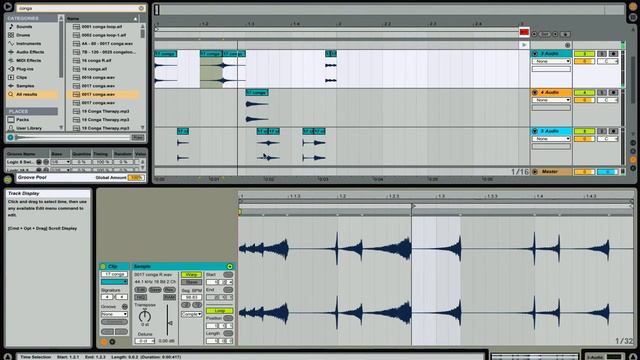640x360 pixels.
Task: Toggle the RAM mode switch
Action: pos(169,298)
